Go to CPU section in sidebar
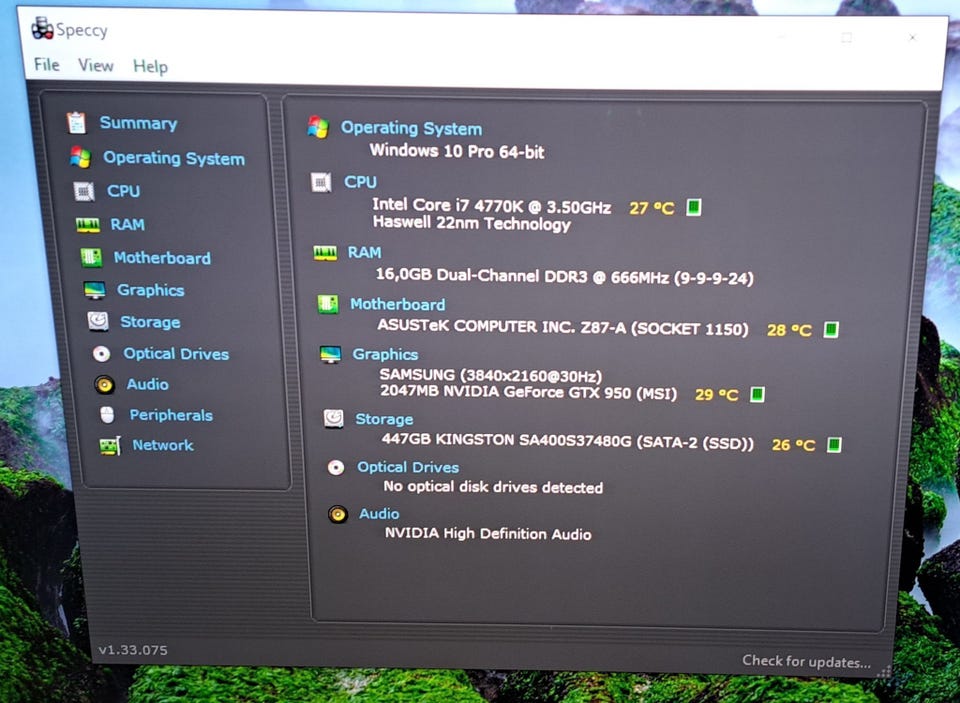This screenshot has width=960, height=703. coord(124,191)
